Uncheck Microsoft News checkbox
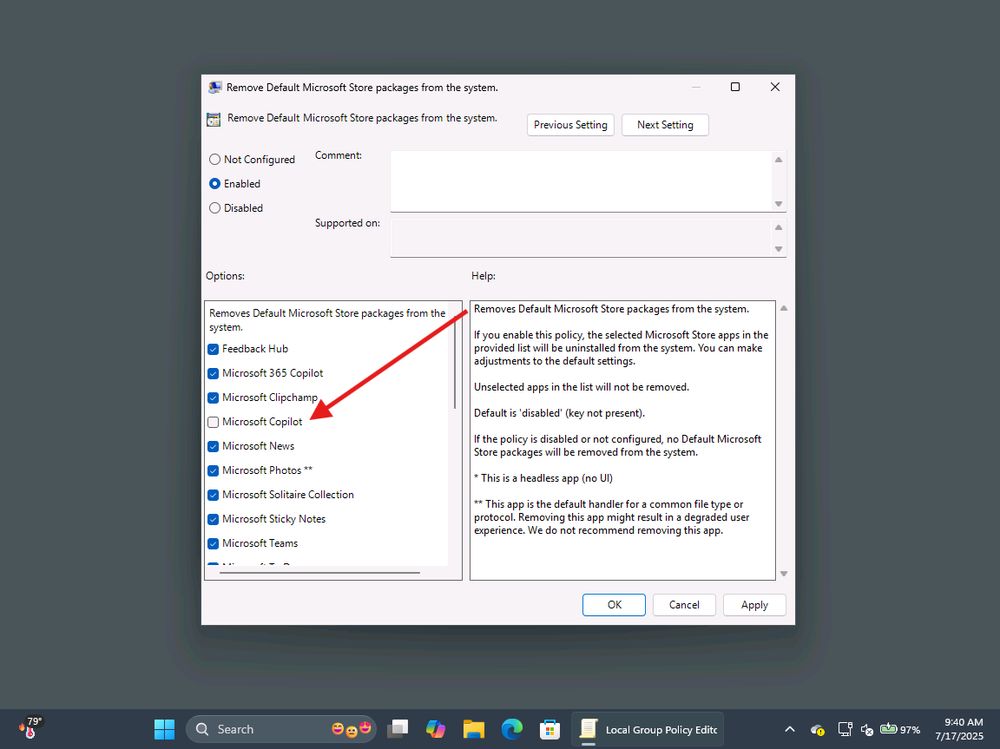This screenshot has width=1000, height=749. [214, 446]
